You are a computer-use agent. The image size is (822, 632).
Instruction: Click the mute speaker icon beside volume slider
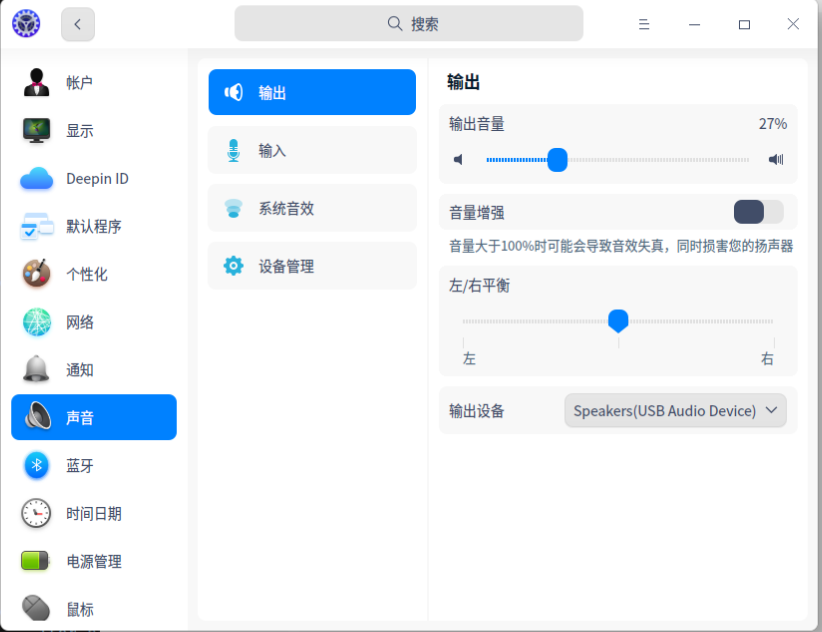click(458, 159)
